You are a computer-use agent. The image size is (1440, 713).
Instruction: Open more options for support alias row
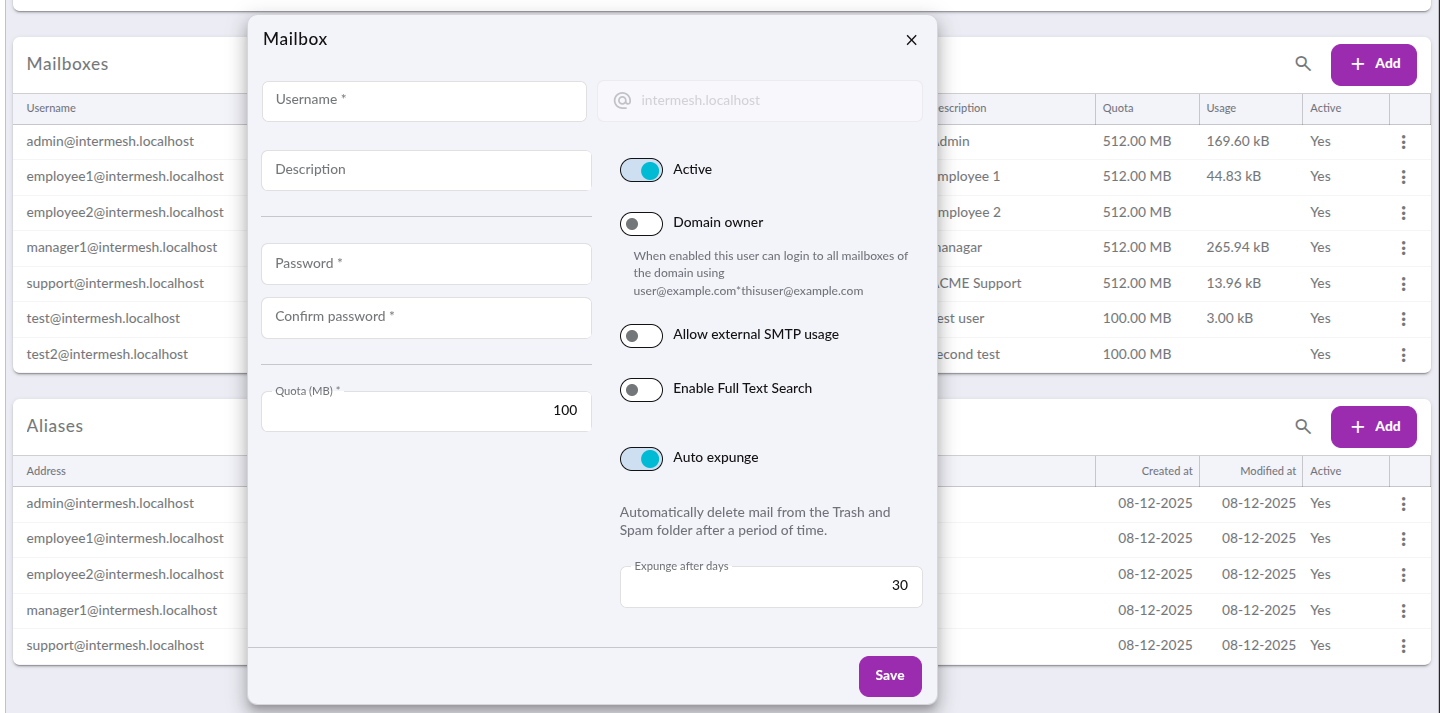[x=1403, y=646]
